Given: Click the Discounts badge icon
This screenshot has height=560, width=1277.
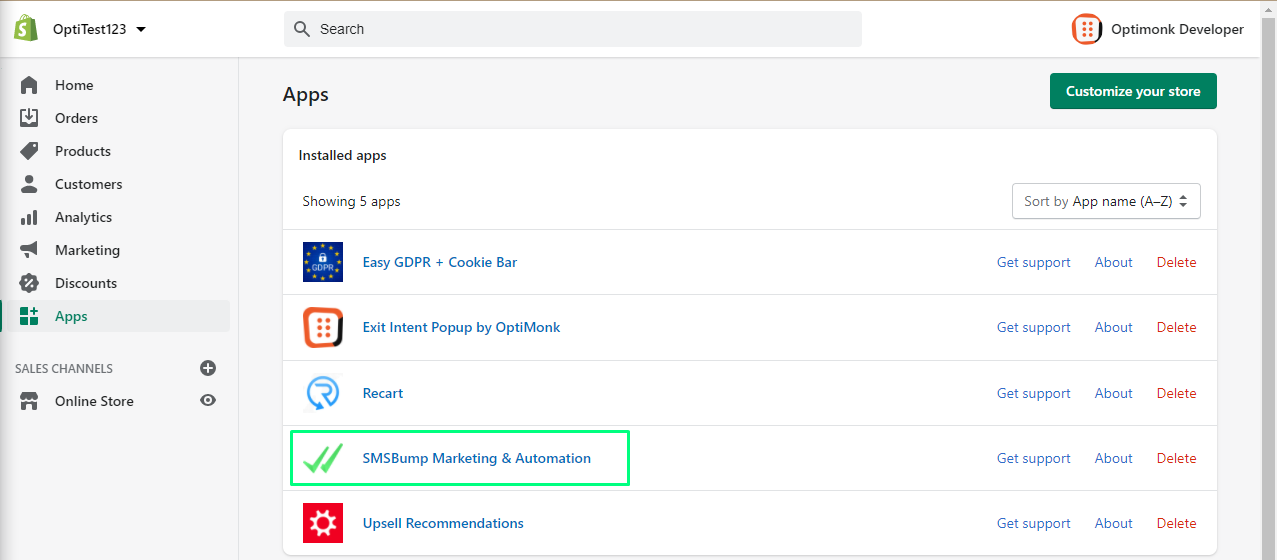Looking at the screenshot, I should [29, 283].
